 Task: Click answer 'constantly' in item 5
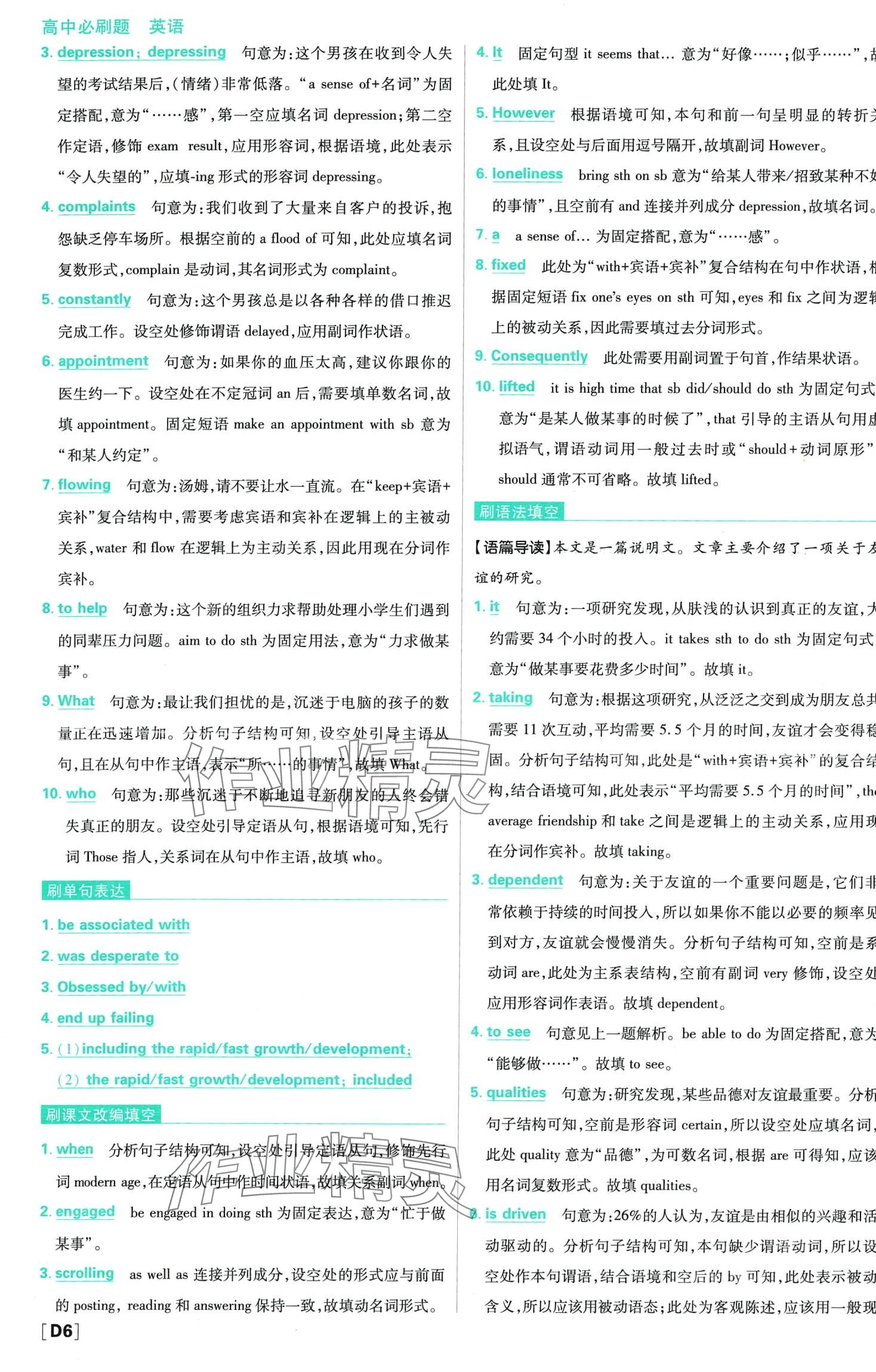(94, 299)
